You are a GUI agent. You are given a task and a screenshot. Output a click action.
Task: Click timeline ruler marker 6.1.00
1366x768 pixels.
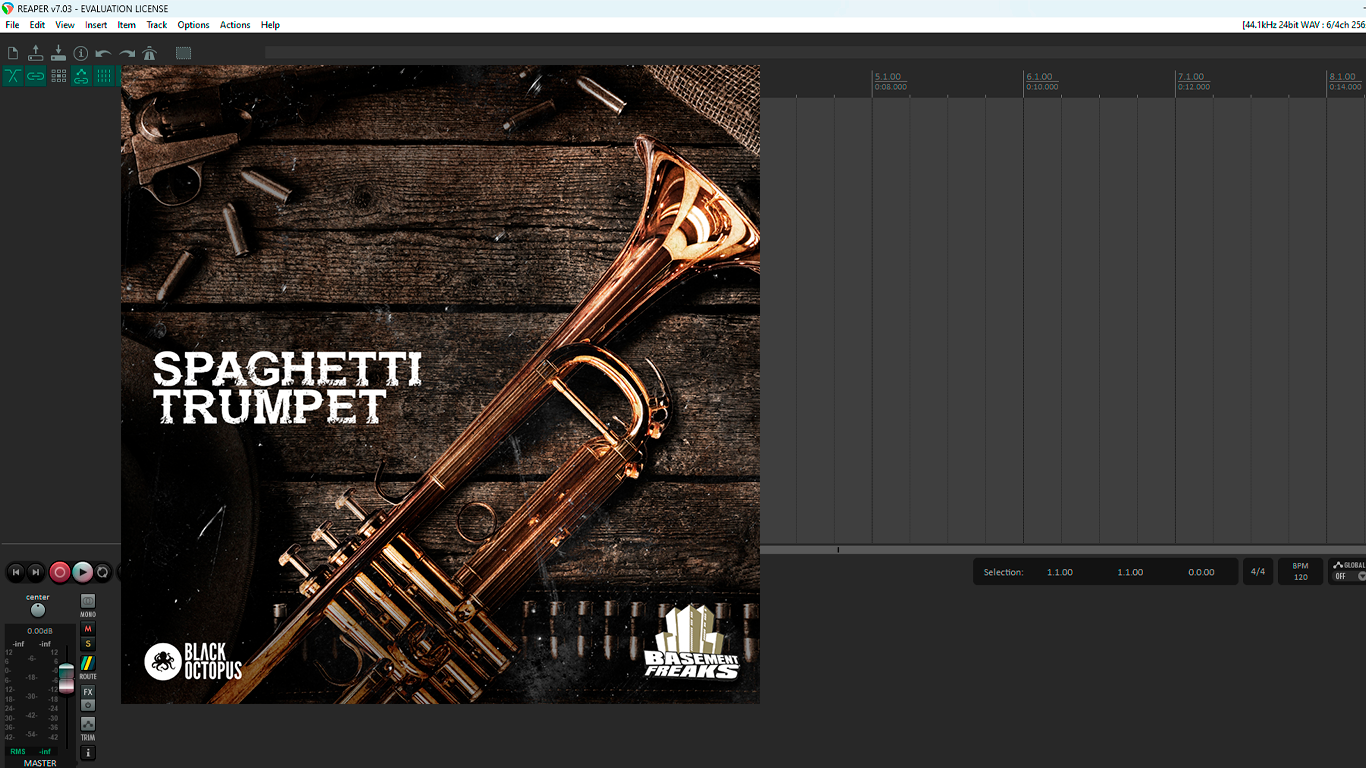pyautogui.click(x=1040, y=77)
